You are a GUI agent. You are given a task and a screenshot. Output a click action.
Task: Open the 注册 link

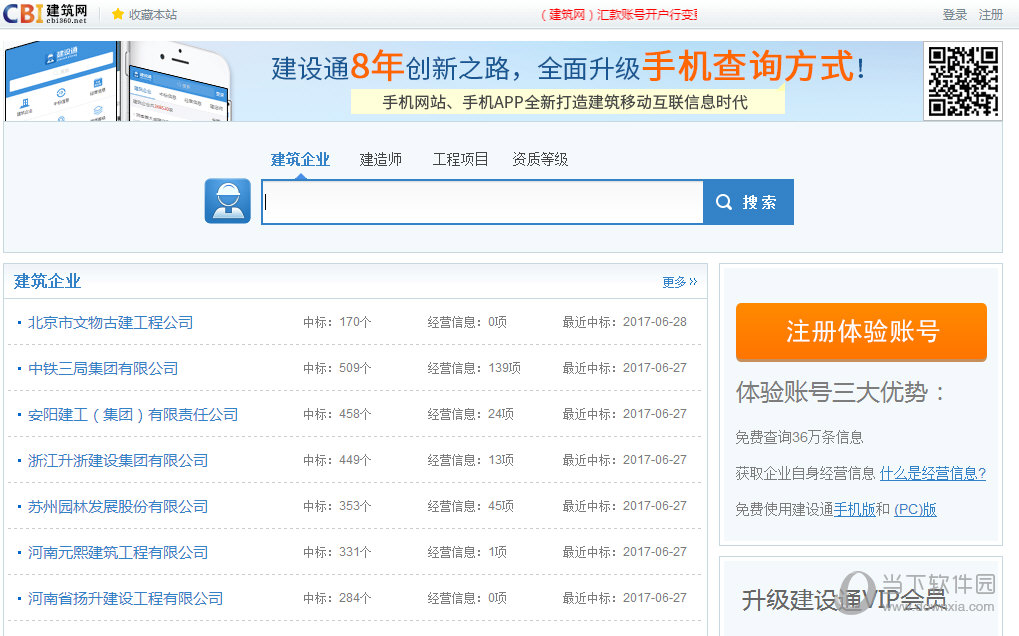point(991,15)
